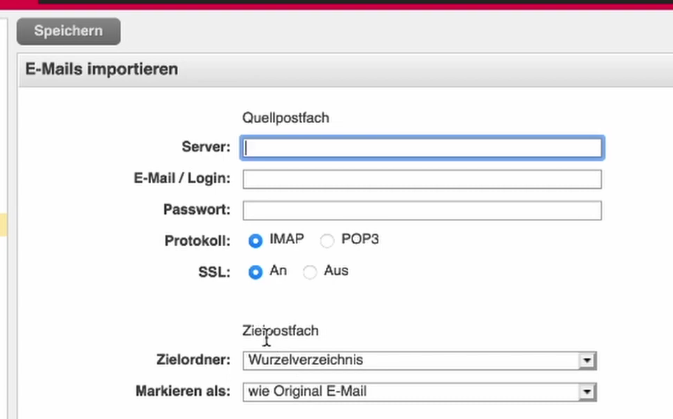The image size is (673, 419).
Task: Click the Zielpostfach section label
Action: click(x=281, y=331)
